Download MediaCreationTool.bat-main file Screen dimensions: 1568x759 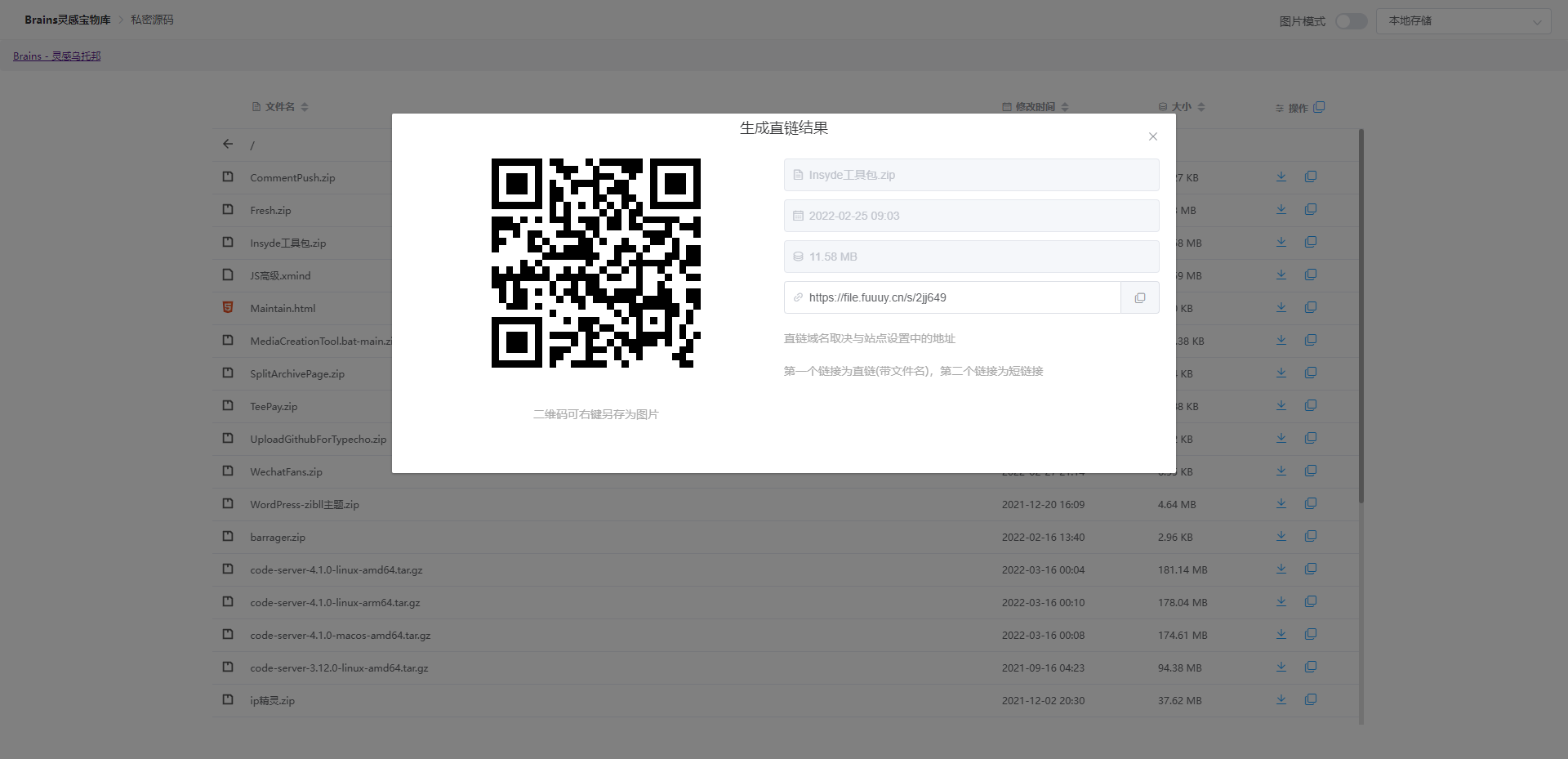(1281, 340)
